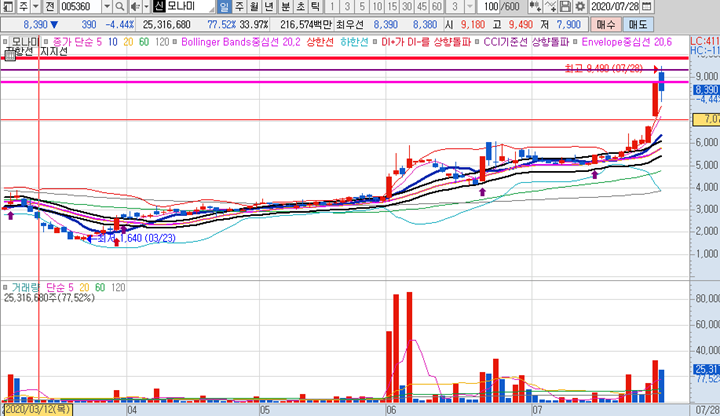Click the Bollinger Bands중심선 20,2 legend
Screen dimensions: 720x416
241,42
